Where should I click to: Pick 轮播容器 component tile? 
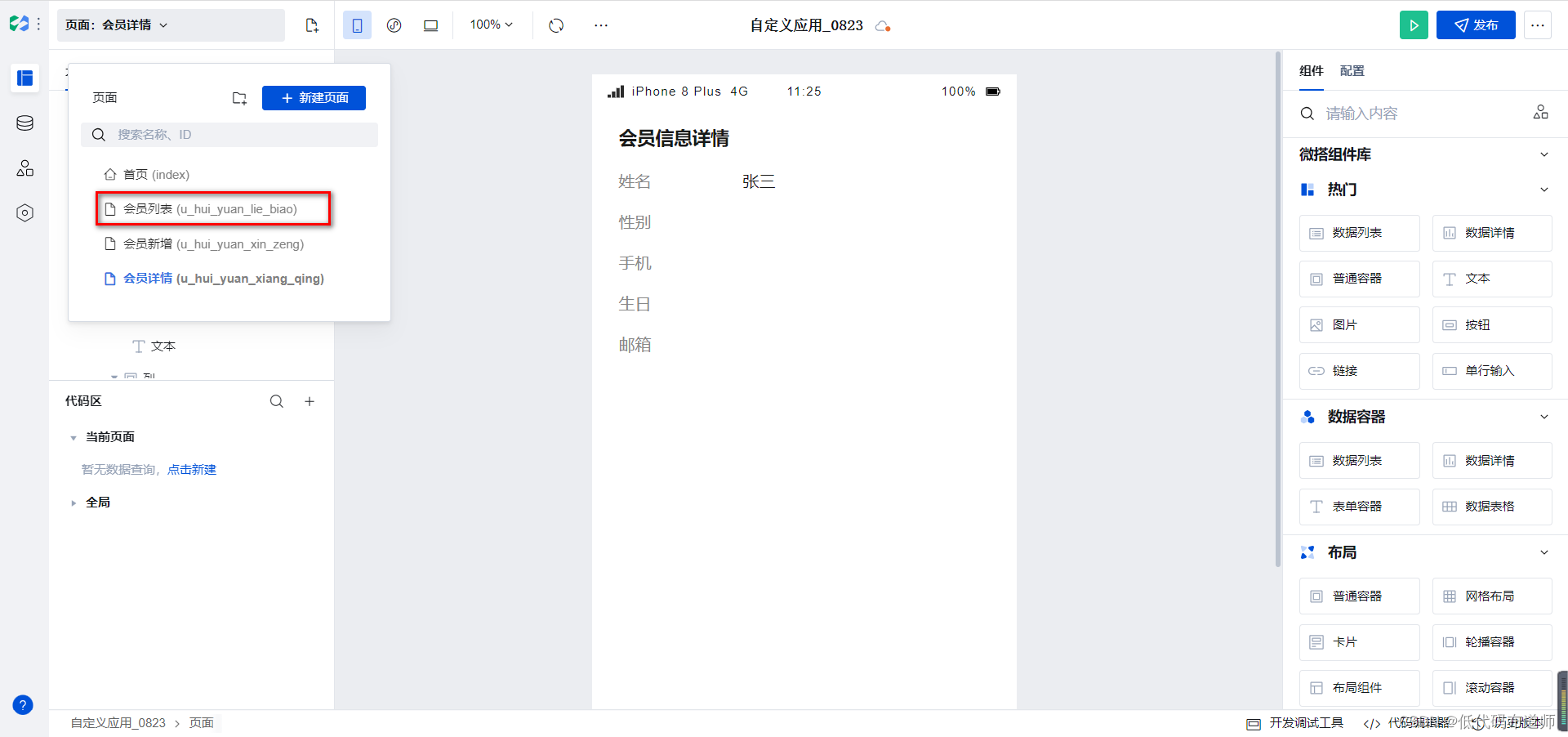coord(1492,643)
